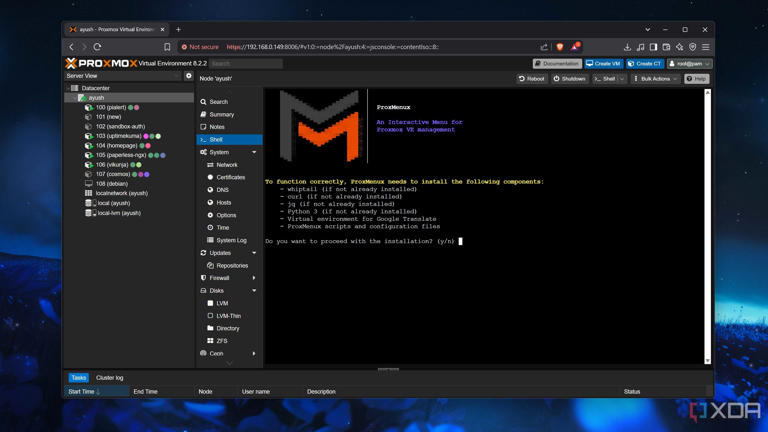
Task: Open the Search item in node menu
Action: [x=218, y=102]
